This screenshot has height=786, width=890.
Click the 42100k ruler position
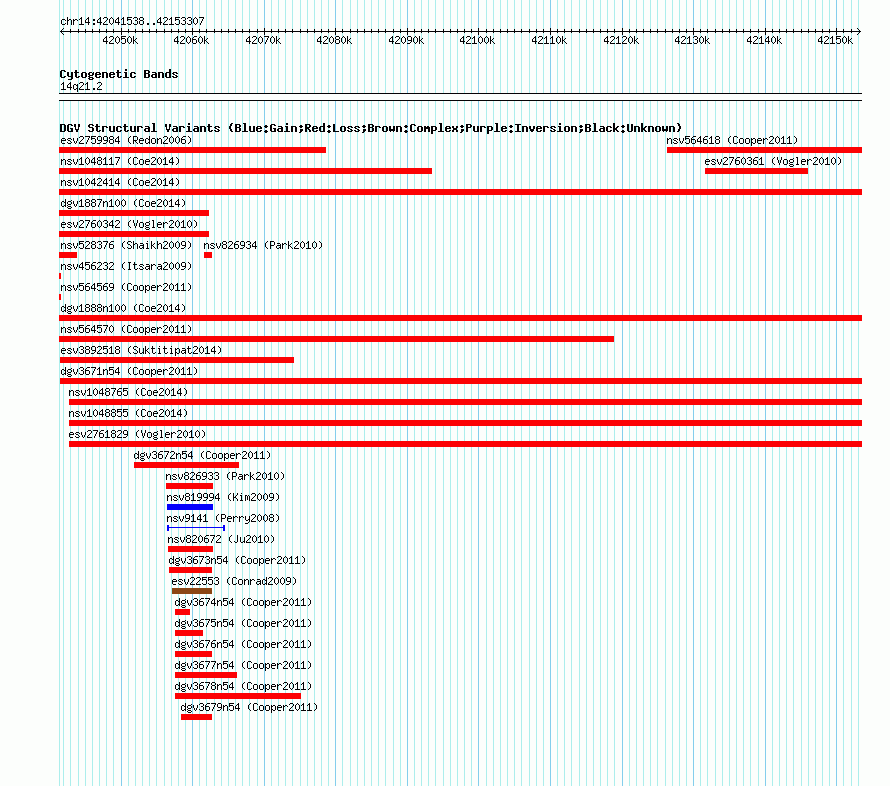477,40
